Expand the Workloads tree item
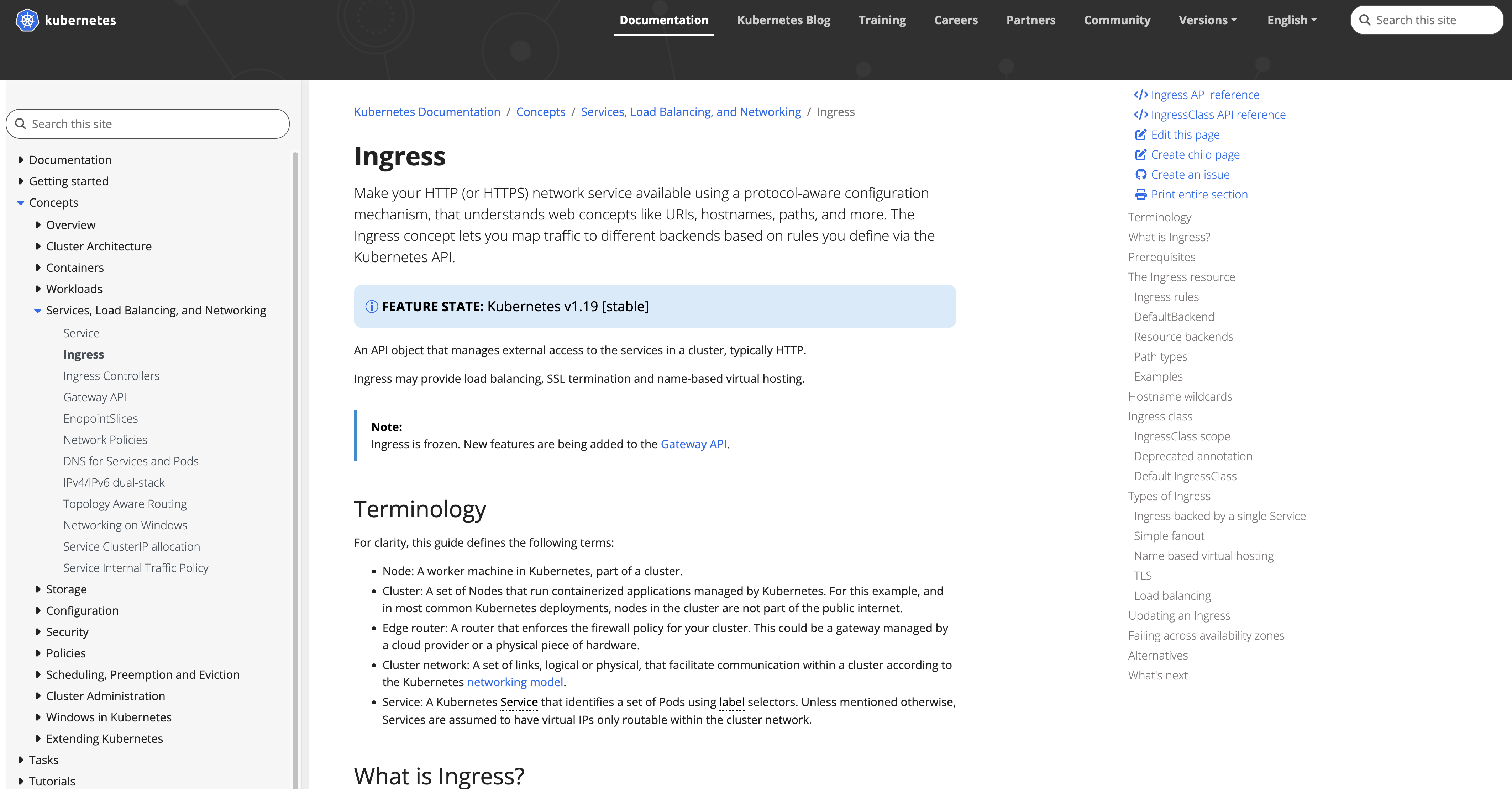Image resolution: width=1512 pixels, height=789 pixels. 38,289
